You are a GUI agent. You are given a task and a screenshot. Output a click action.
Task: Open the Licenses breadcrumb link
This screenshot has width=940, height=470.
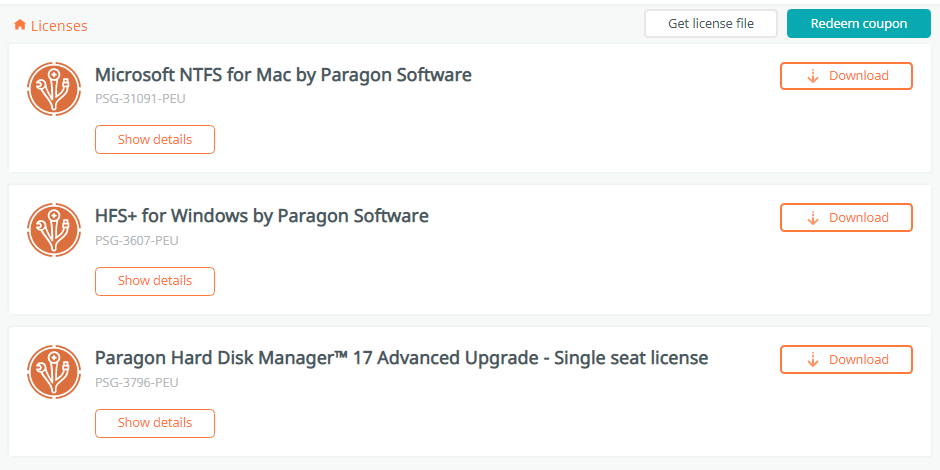[x=59, y=26]
